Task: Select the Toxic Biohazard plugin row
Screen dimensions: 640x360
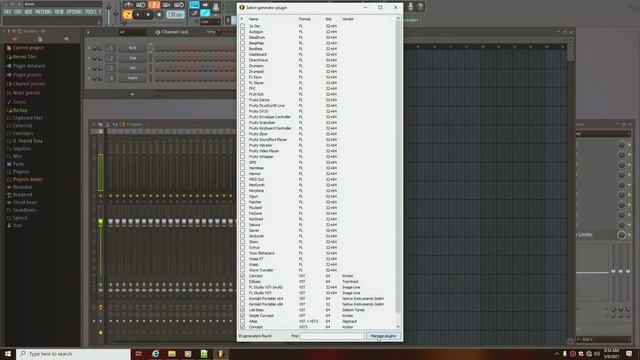Action: tap(318, 253)
